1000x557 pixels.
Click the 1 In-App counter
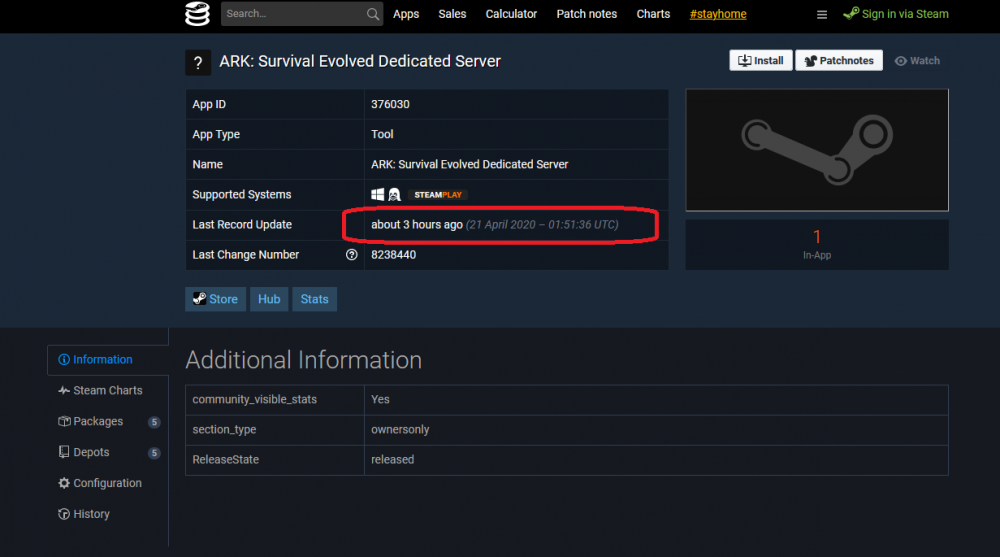click(x=817, y=244)
